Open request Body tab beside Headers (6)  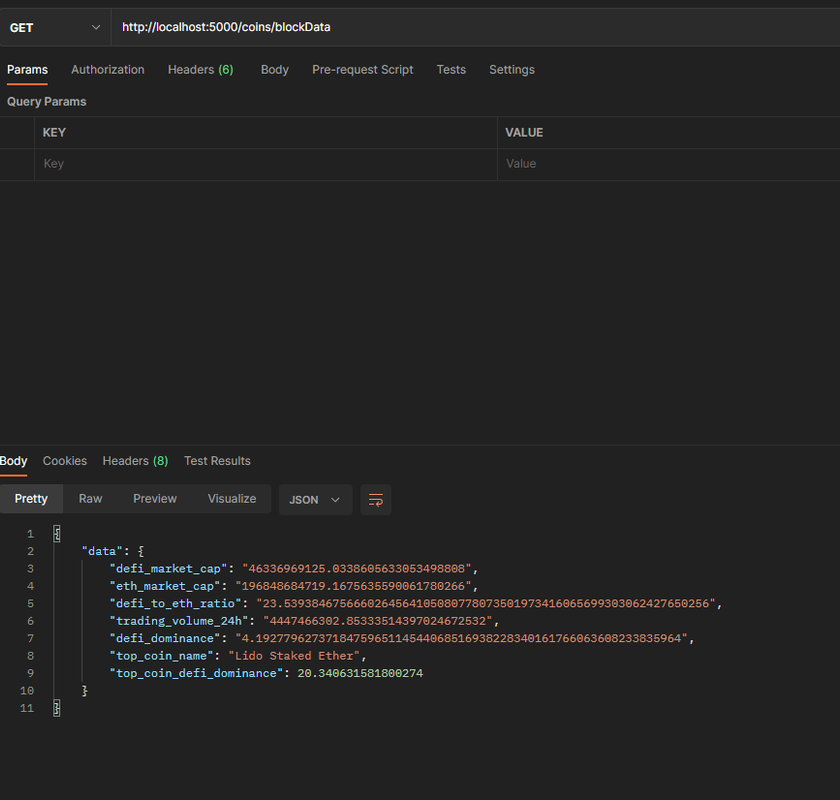[x=274, y=69]
